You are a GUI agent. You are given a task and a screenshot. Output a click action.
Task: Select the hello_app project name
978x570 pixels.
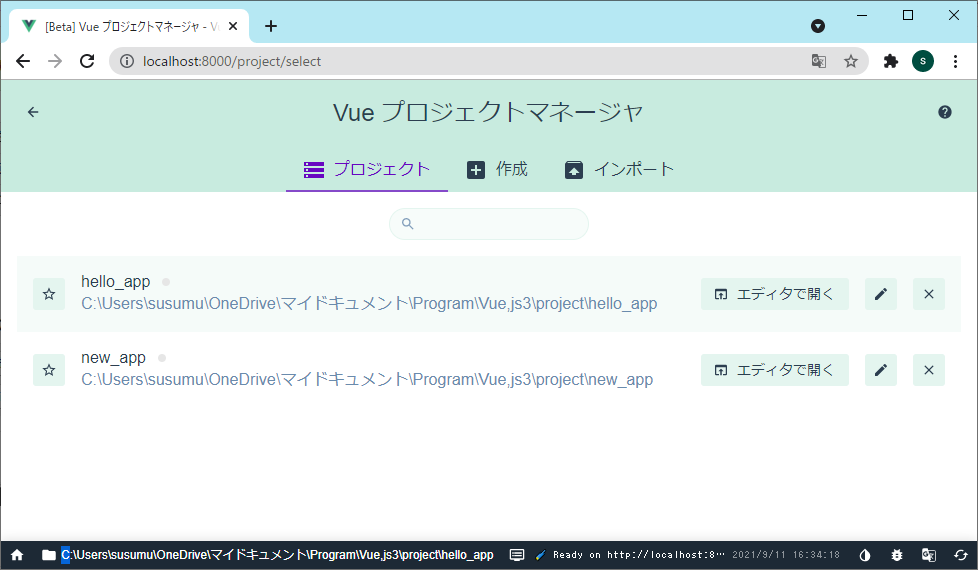tap(115, 282)
